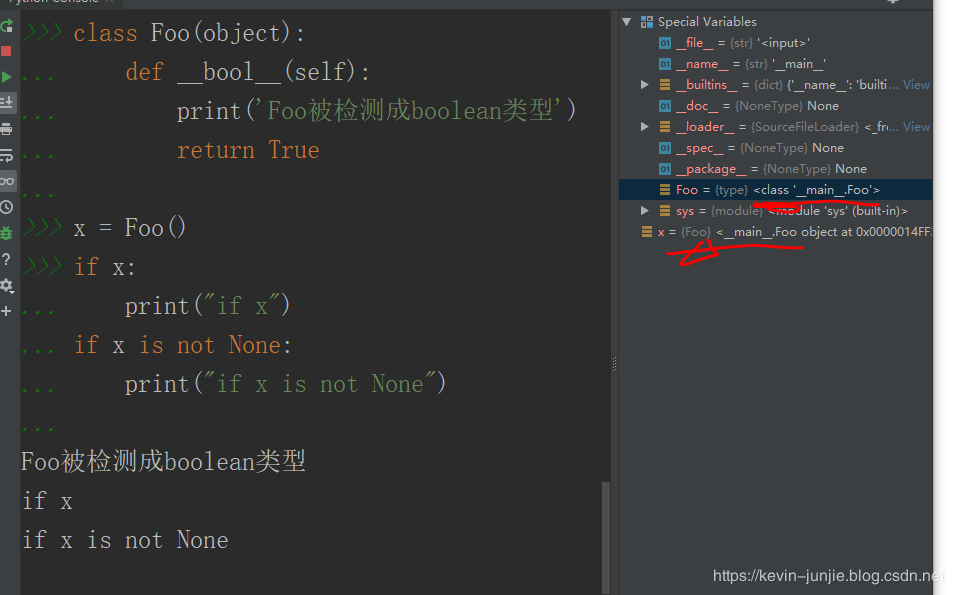
Task: Browse command history via clock icon
Action: click(x=8, y=205)
